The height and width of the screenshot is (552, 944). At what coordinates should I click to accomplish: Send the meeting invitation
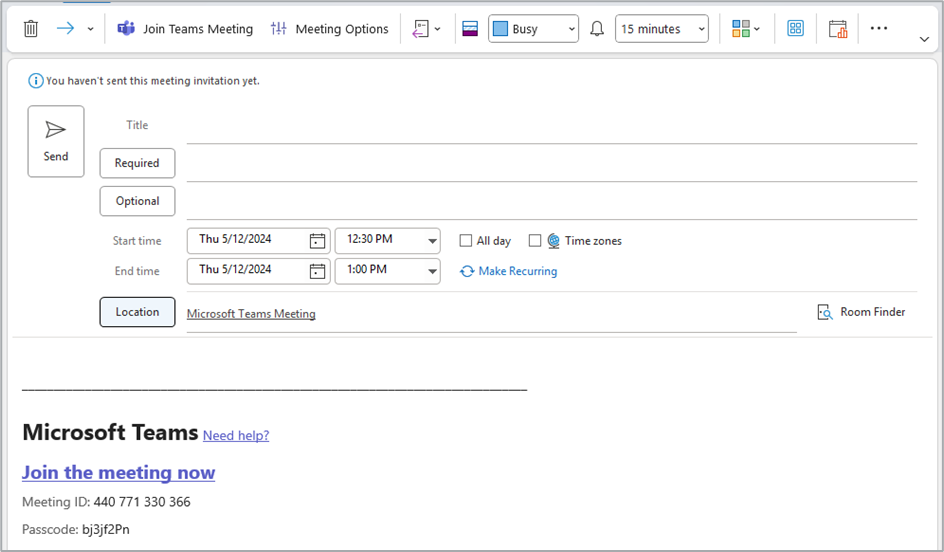(56, 141)
